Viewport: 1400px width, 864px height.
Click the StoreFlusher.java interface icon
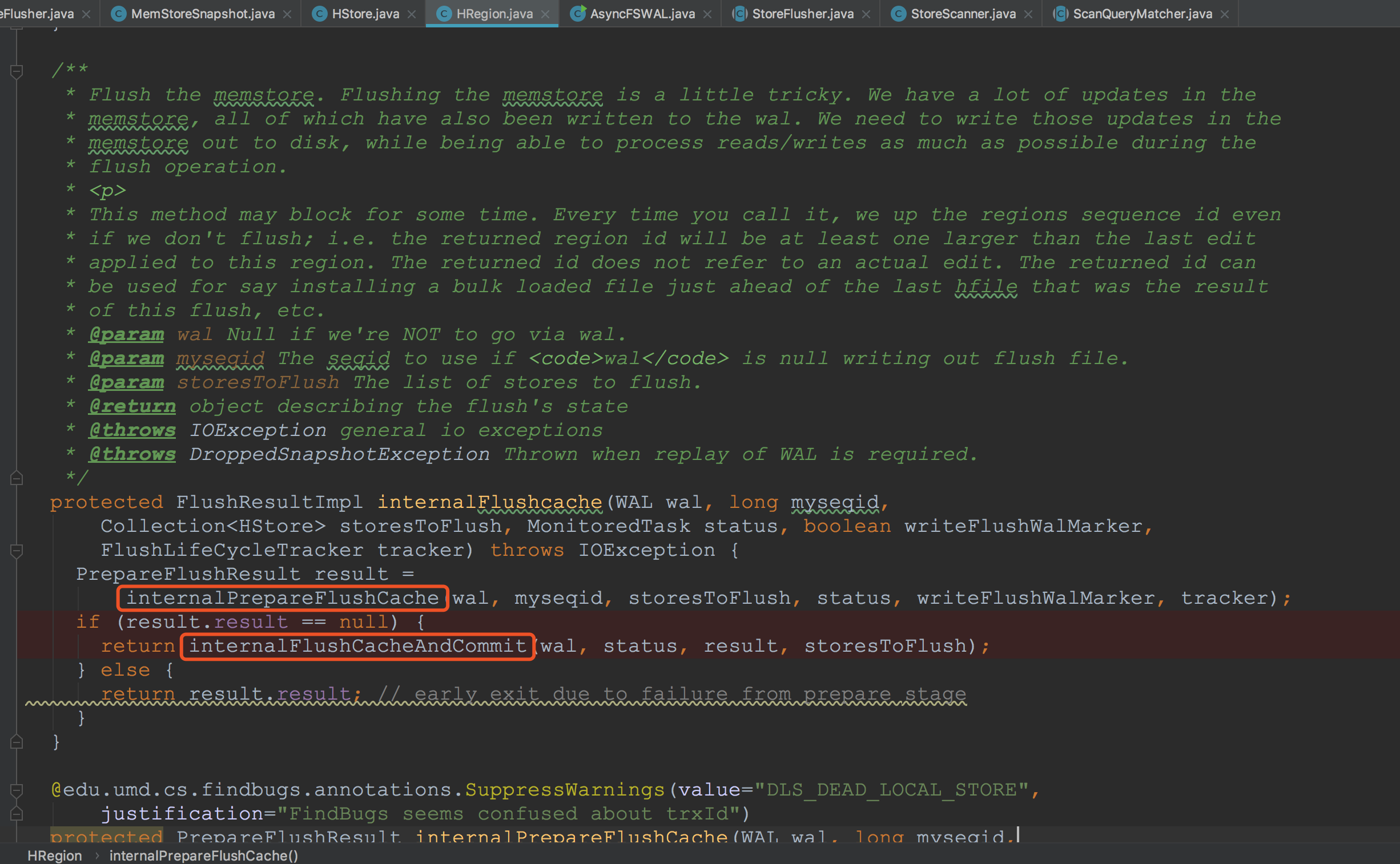click(739, 14)
